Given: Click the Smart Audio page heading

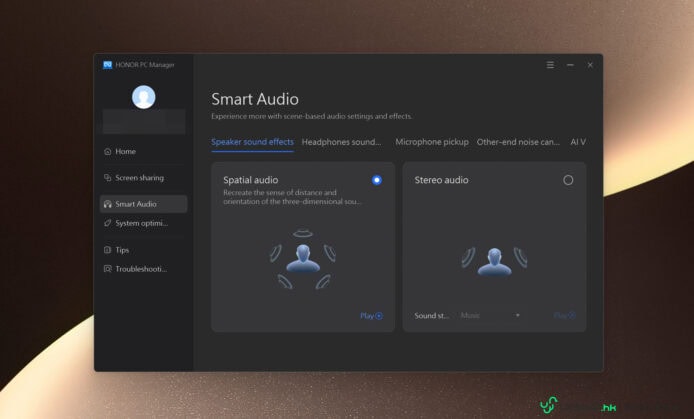Looking at the screenshot, I should pyautogui.click(x=255, y=99).
